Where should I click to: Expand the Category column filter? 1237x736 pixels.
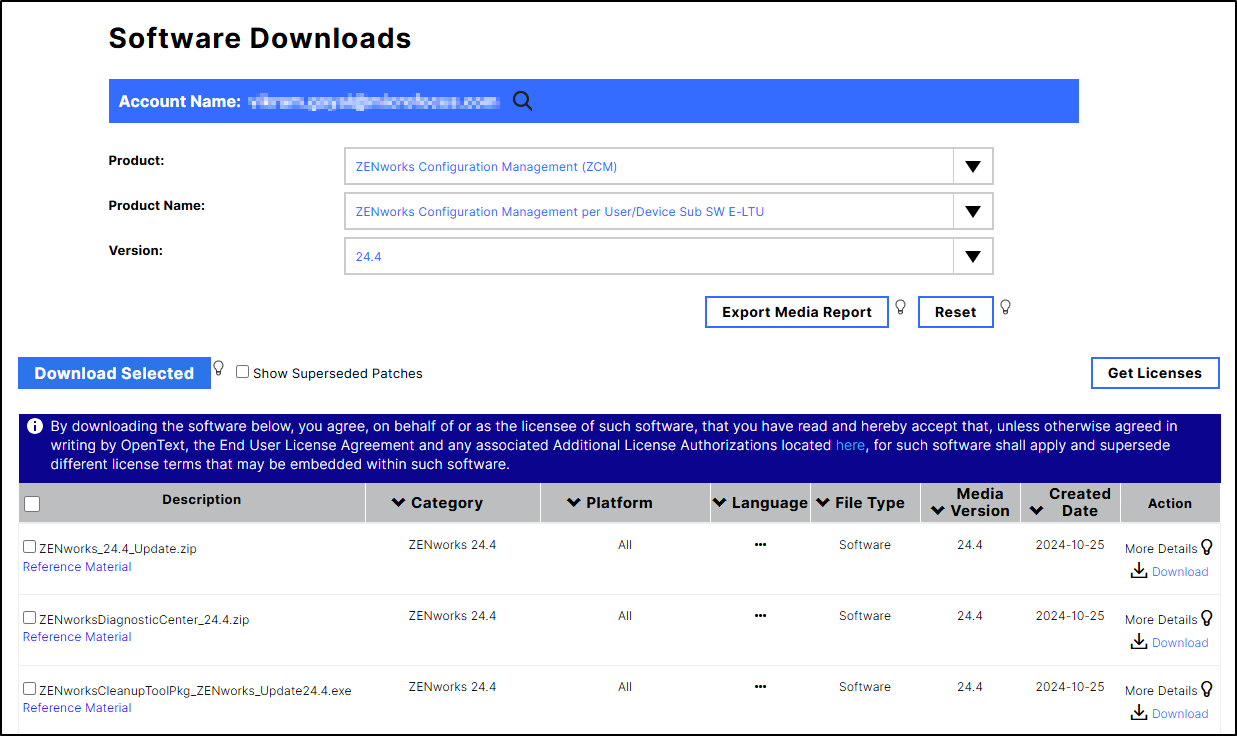[x=398, y=503]
